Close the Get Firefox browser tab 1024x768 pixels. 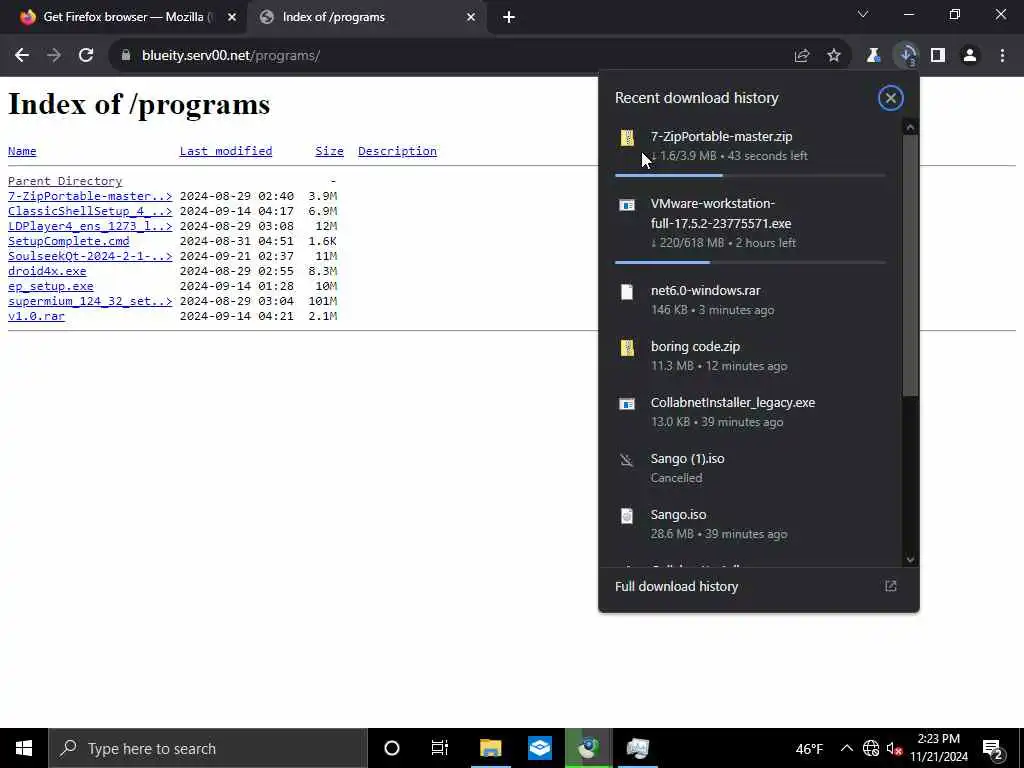click(x=232, y=17)
